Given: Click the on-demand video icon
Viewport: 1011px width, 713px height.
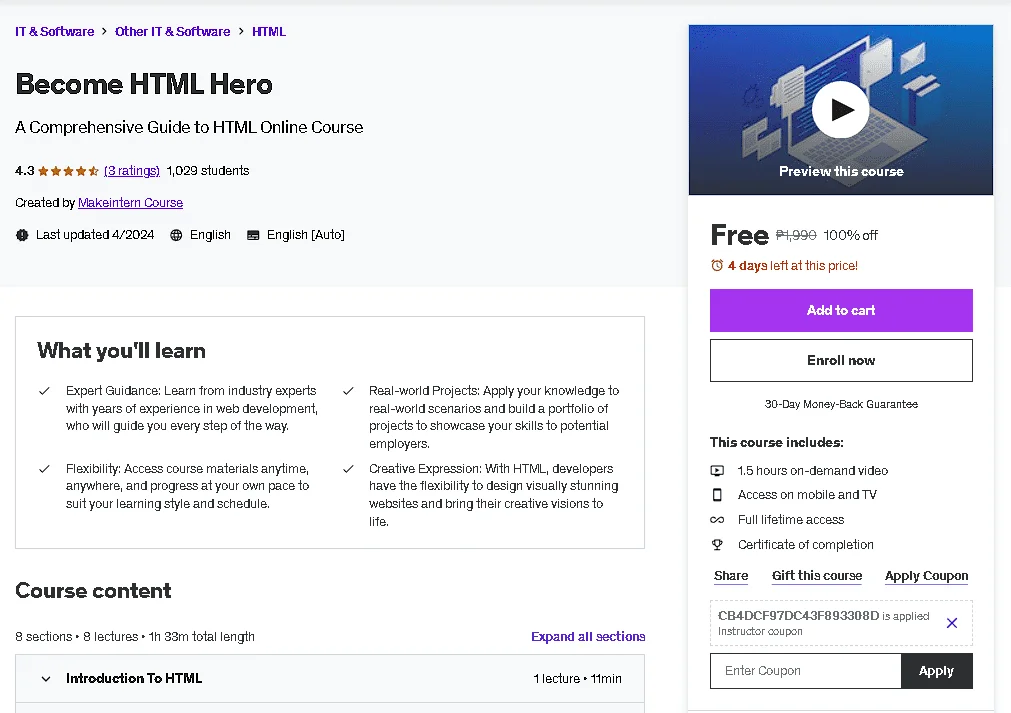Looking at the screenshot, I should pyautogui.click(x=717, y=471).
